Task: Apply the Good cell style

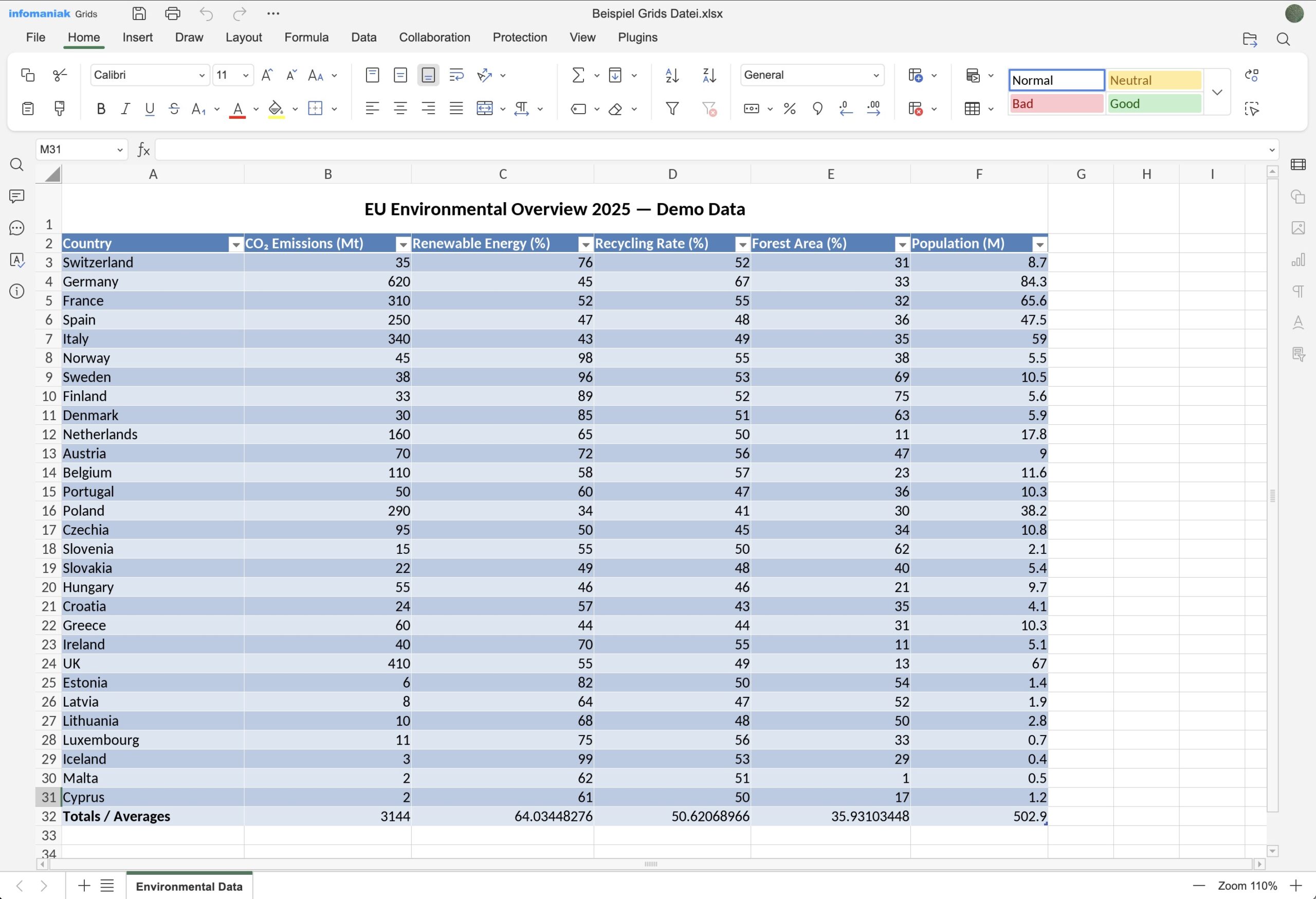Action: (1154, 104)
